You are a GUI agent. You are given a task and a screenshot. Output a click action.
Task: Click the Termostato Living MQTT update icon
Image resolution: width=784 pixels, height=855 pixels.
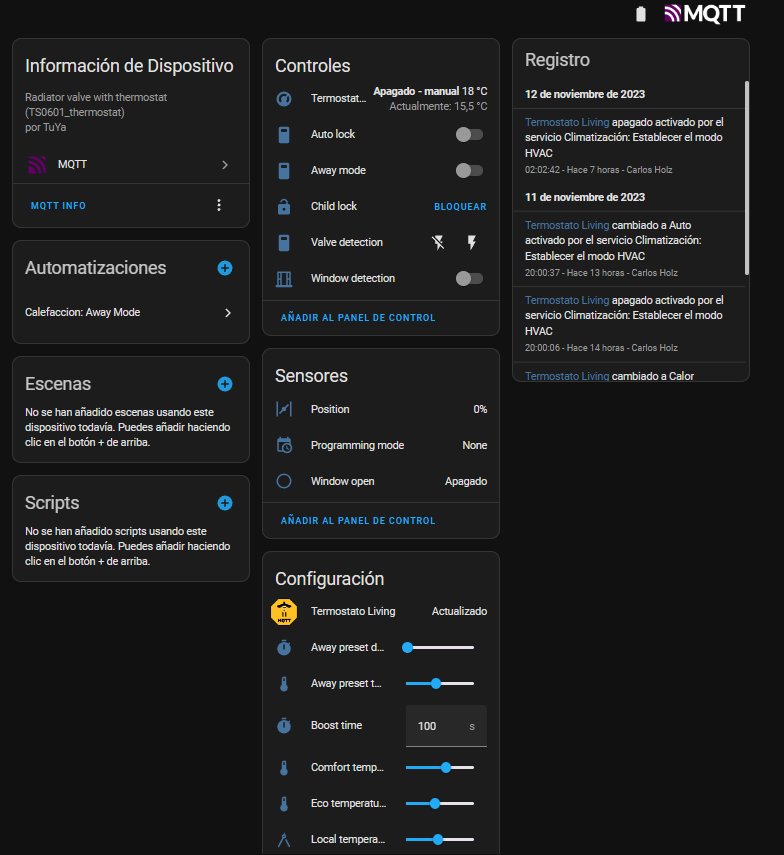pos(284,611)
